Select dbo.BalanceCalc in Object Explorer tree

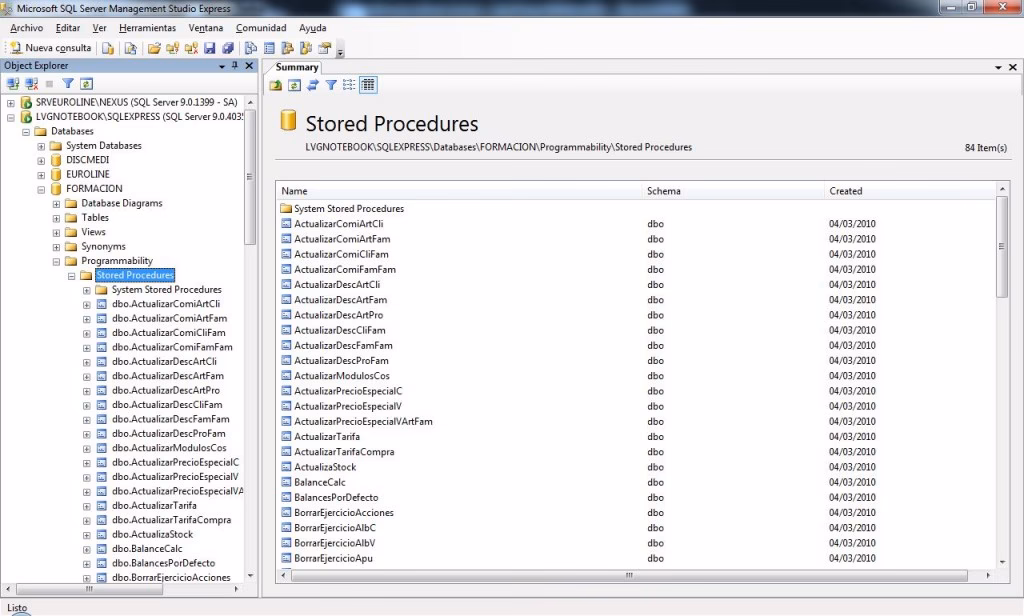[147, 549]
